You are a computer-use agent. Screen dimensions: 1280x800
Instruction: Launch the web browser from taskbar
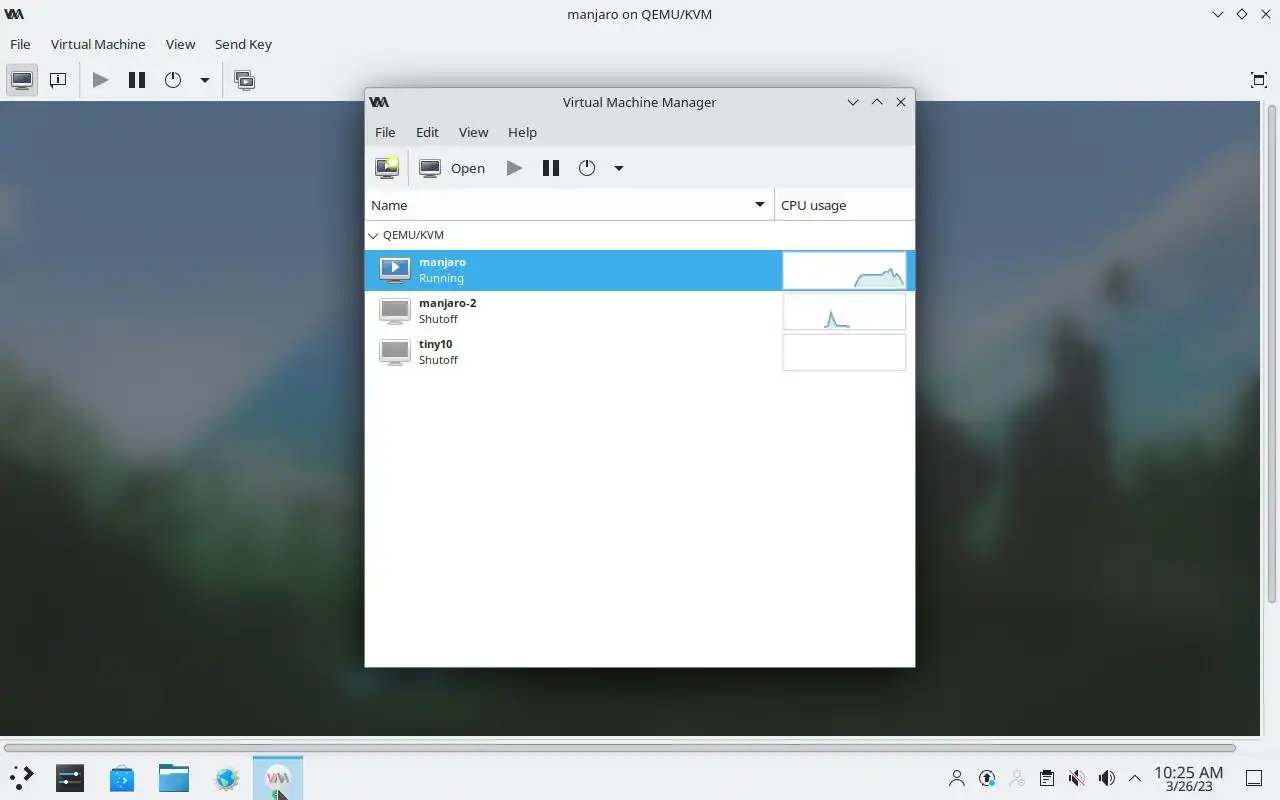click(x=226, y=777)
